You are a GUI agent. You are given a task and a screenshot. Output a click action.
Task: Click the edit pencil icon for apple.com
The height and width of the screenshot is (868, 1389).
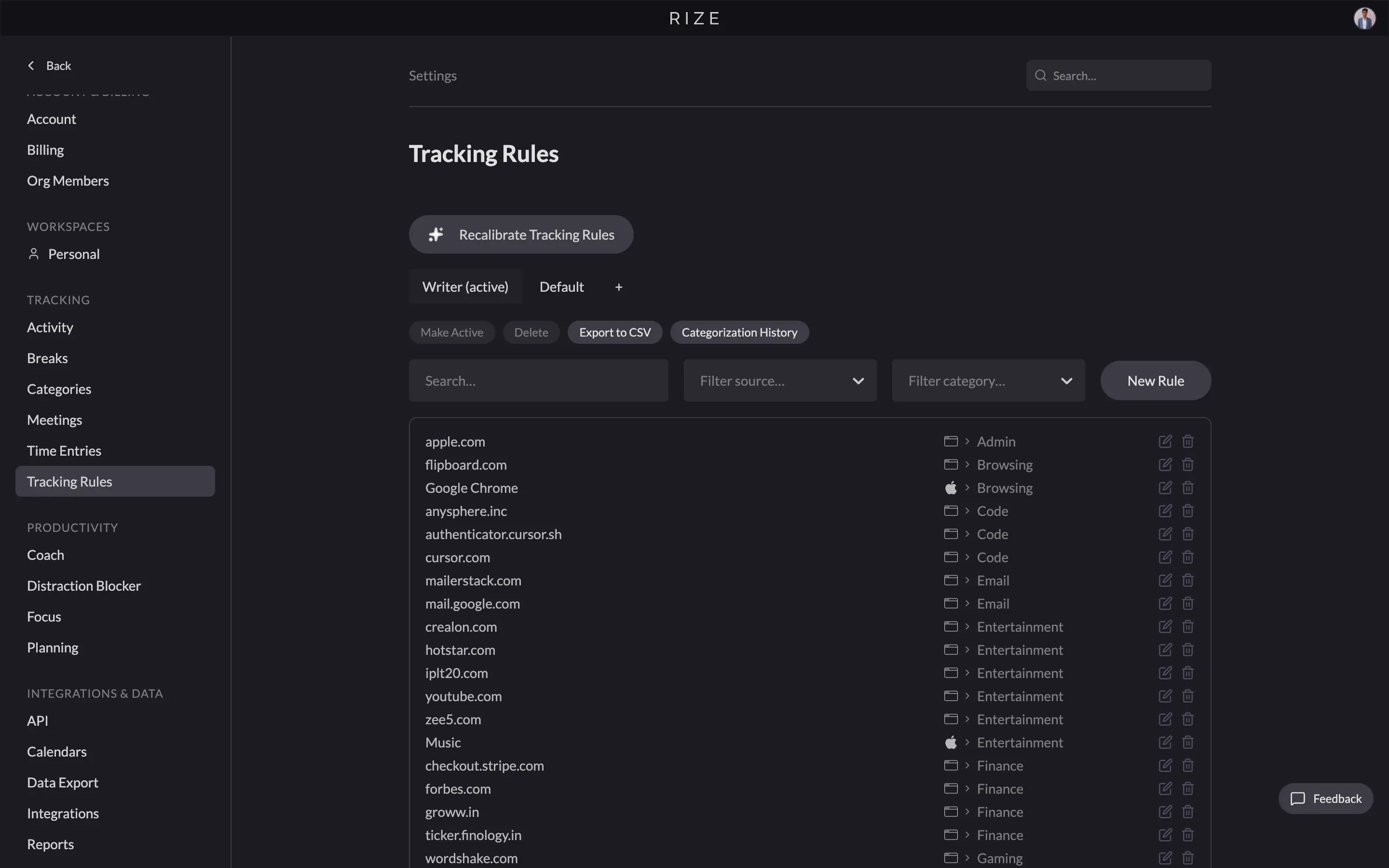pyautogui.click(x=1165, y=441)
